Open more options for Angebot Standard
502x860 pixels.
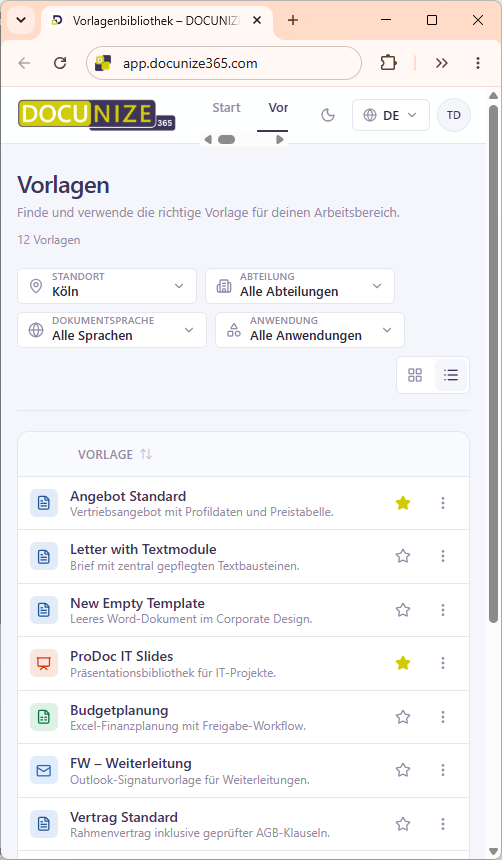pyautogui.click(x=443, y=503)
